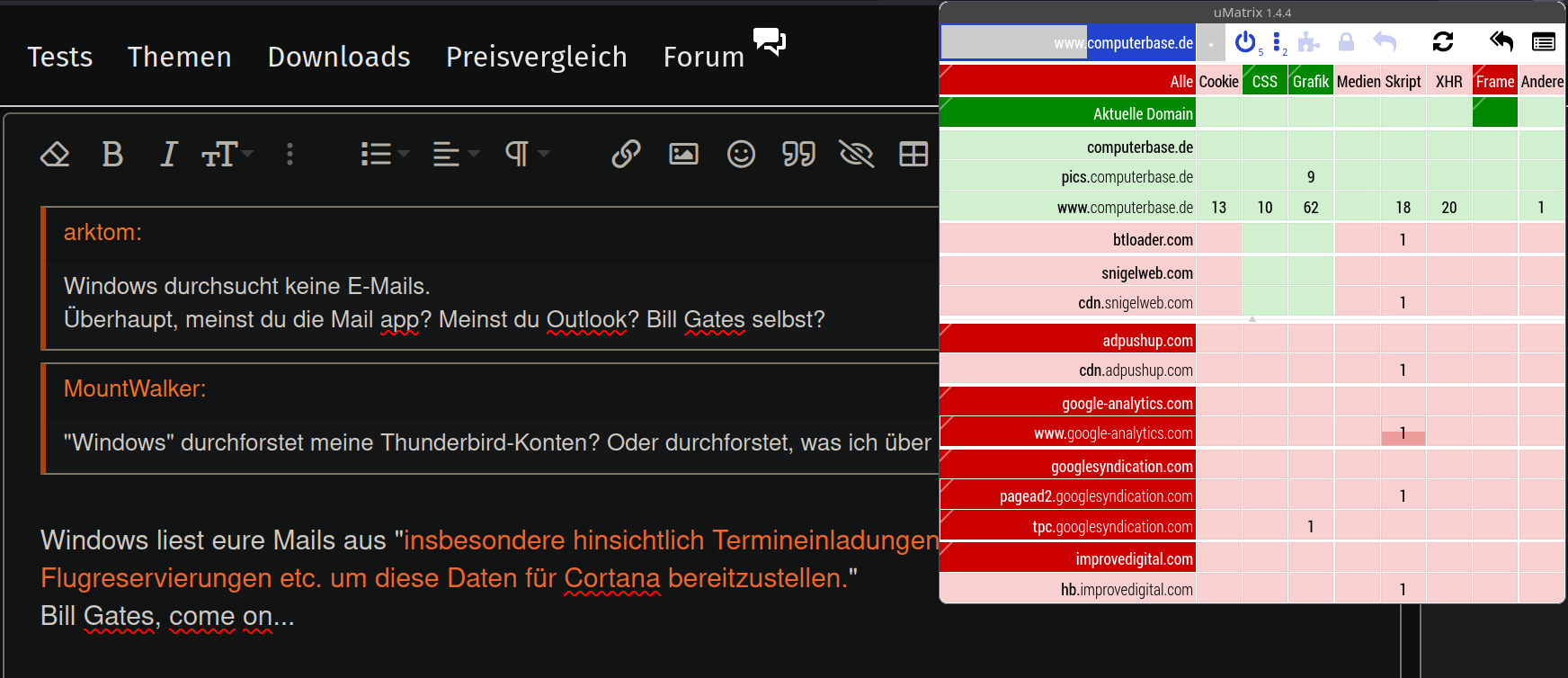Click the uMatrix puzzle piece icon

(1309, 42)
